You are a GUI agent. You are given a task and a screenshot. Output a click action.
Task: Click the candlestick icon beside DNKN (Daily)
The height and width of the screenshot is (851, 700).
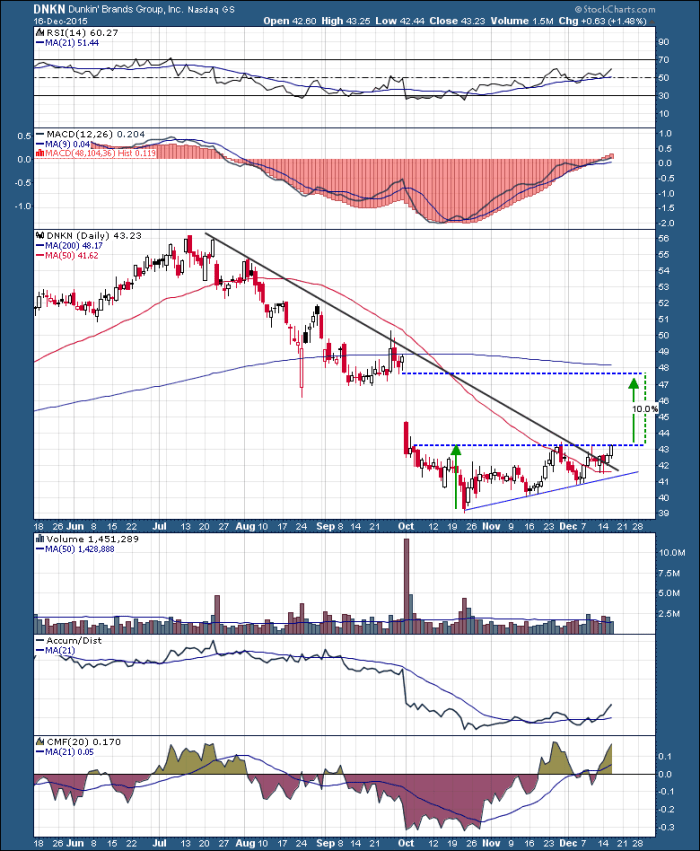tap(40, 236)
